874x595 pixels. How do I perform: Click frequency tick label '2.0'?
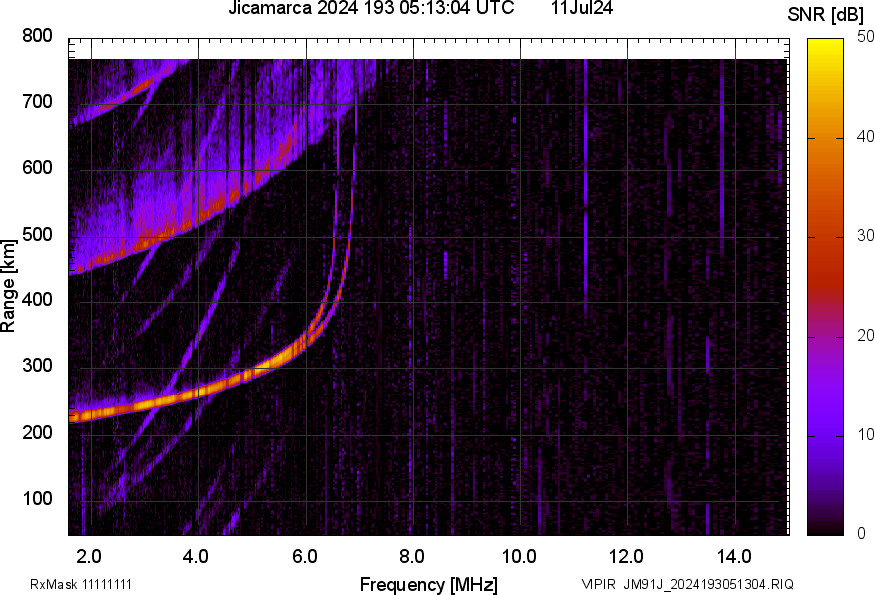click(x=89, y=557)
